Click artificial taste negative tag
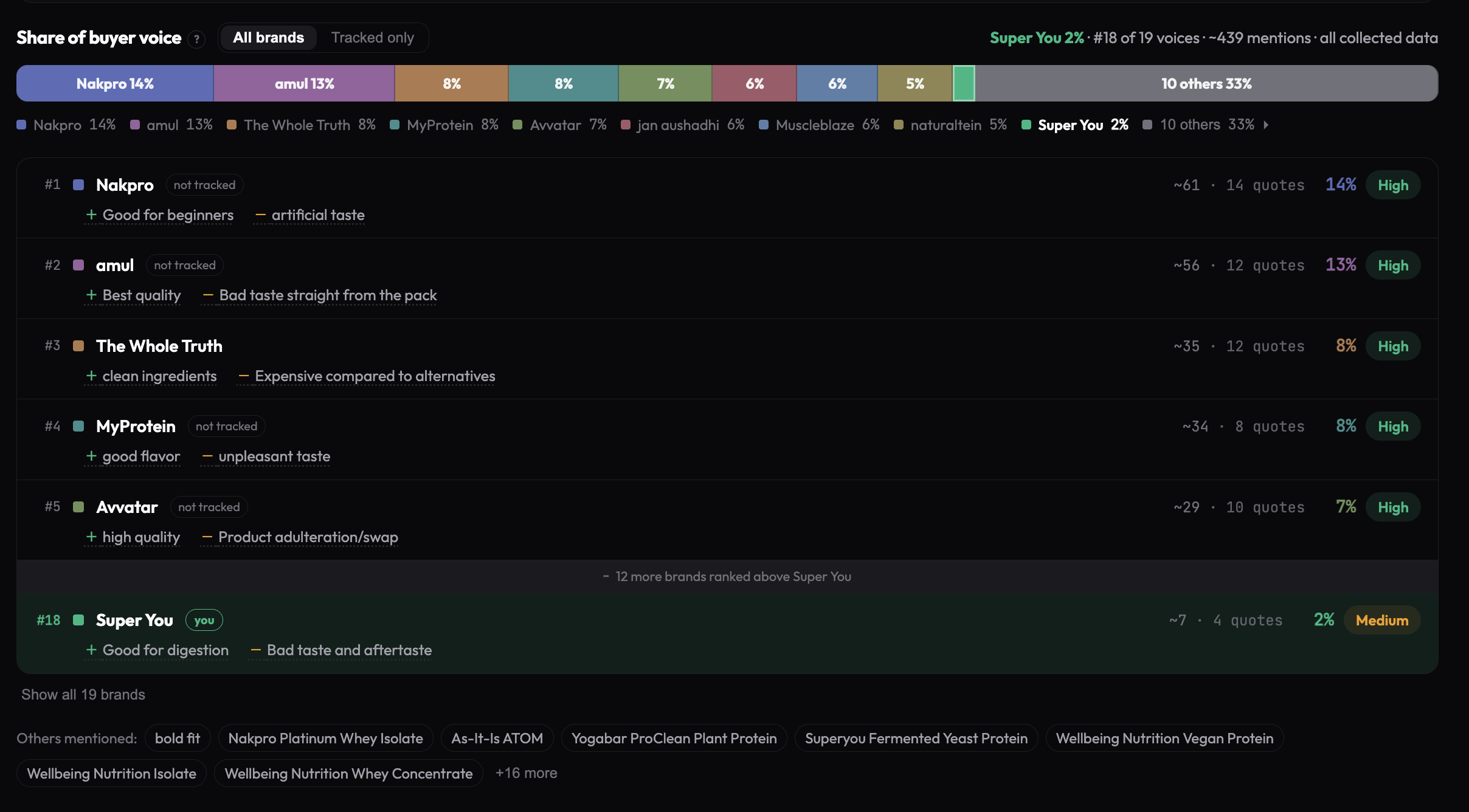 (309, 215)
